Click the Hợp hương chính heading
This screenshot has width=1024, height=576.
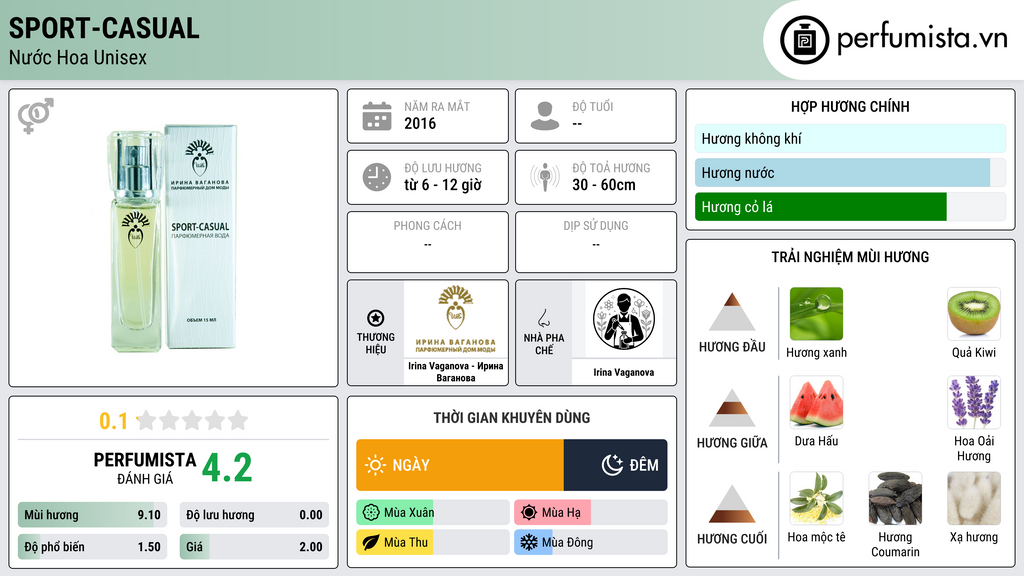click(850, 106)
